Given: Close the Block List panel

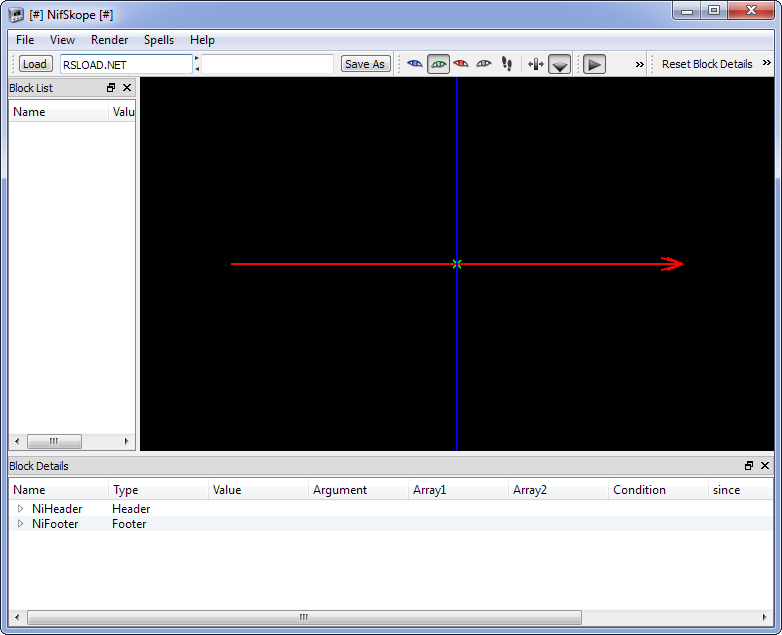Looking at the screenshot, I should click(x=127, y=88).
